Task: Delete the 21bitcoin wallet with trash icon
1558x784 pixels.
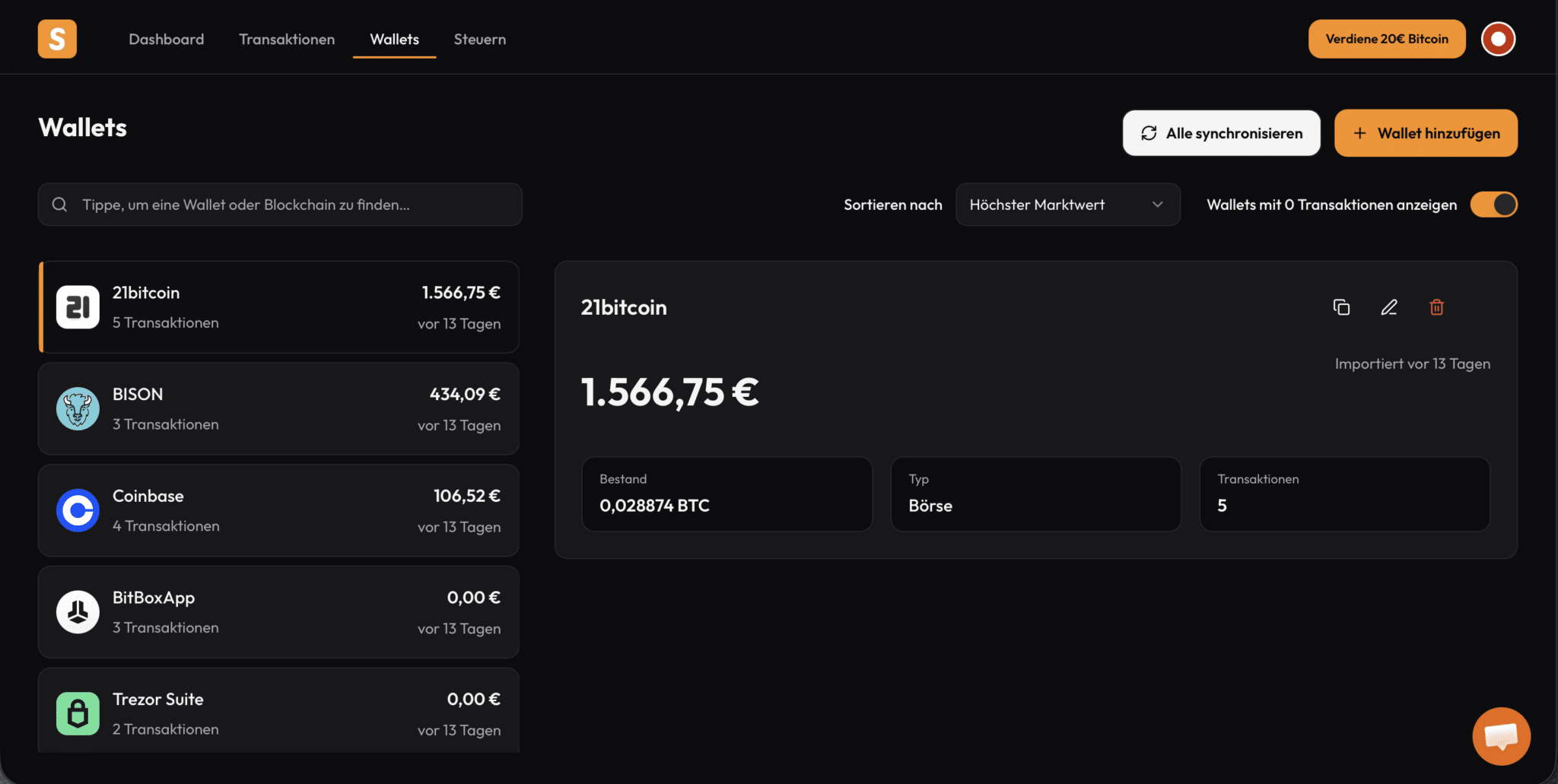Action: point(1436,307)
